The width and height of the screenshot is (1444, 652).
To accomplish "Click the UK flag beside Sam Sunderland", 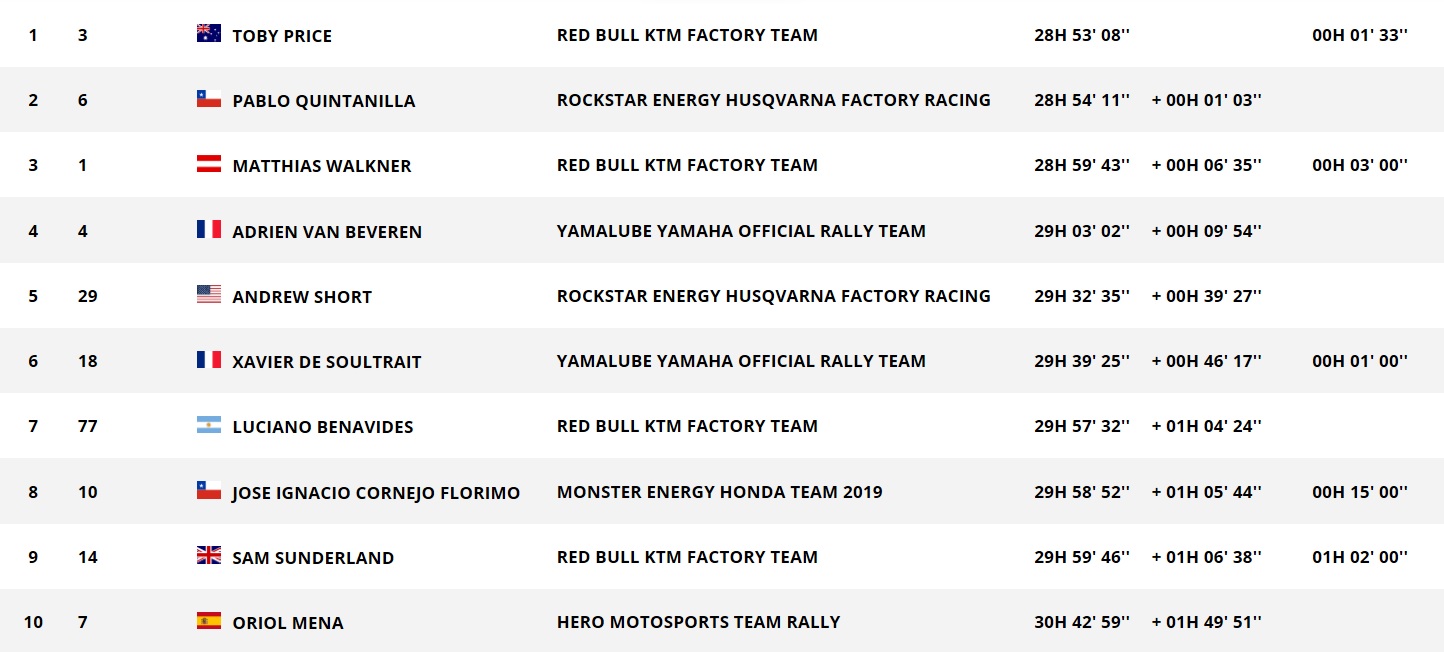I will (208, 556).
